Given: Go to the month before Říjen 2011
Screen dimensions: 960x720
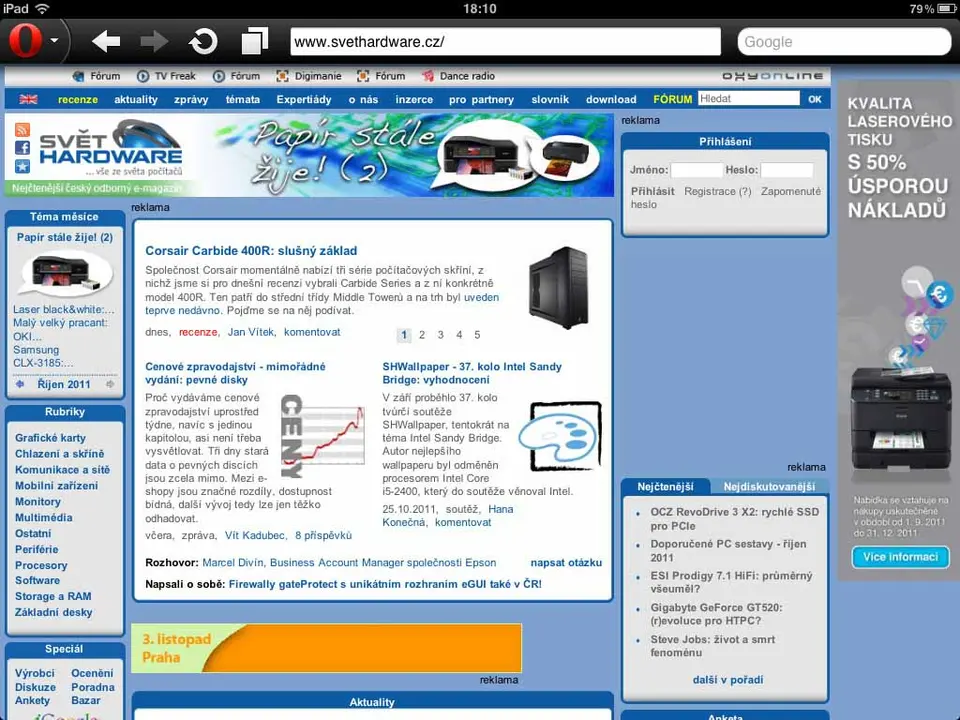Looking at the screenshot, I should (19, 384).
